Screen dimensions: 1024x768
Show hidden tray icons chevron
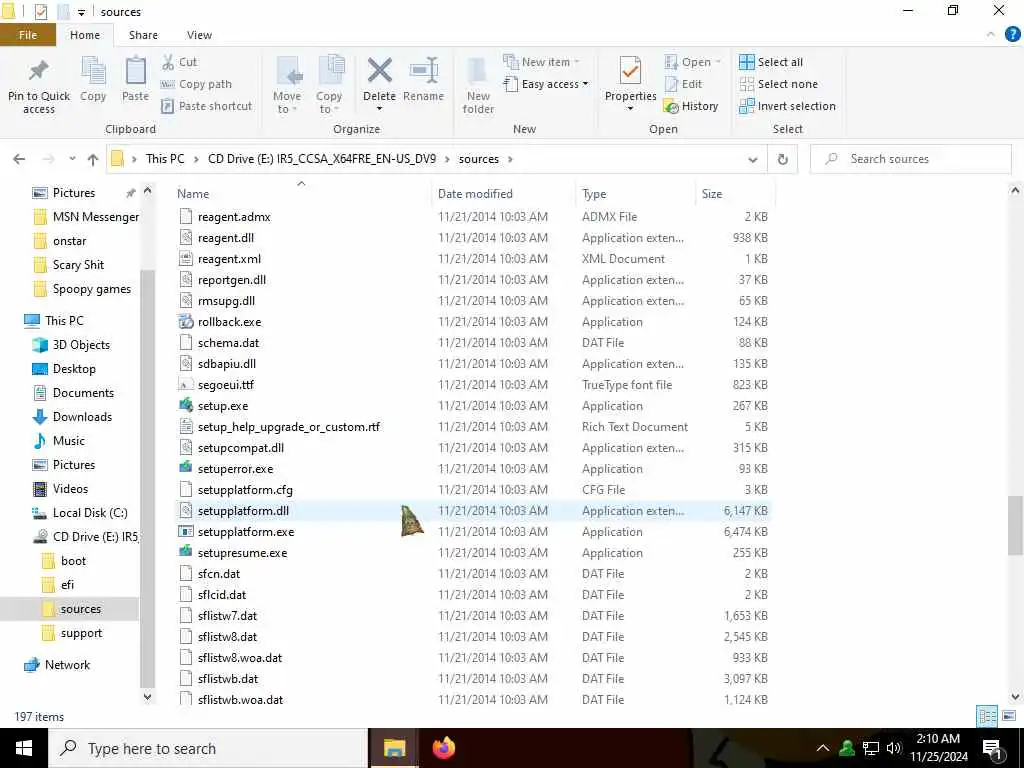(823, 748)
